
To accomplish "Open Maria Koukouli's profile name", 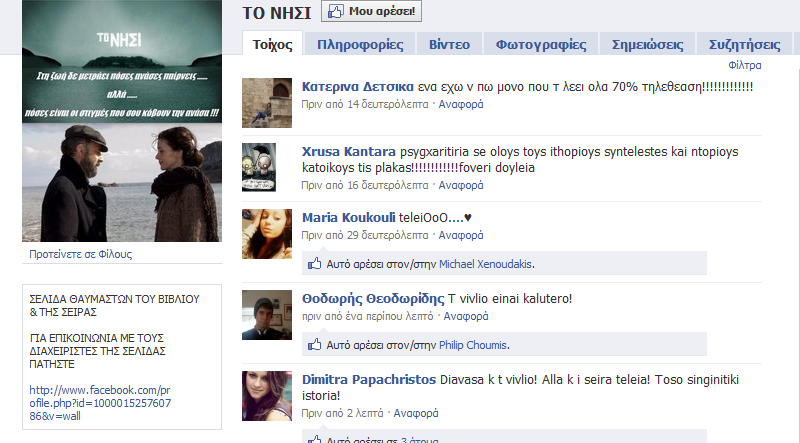I will tap(348, 217).
